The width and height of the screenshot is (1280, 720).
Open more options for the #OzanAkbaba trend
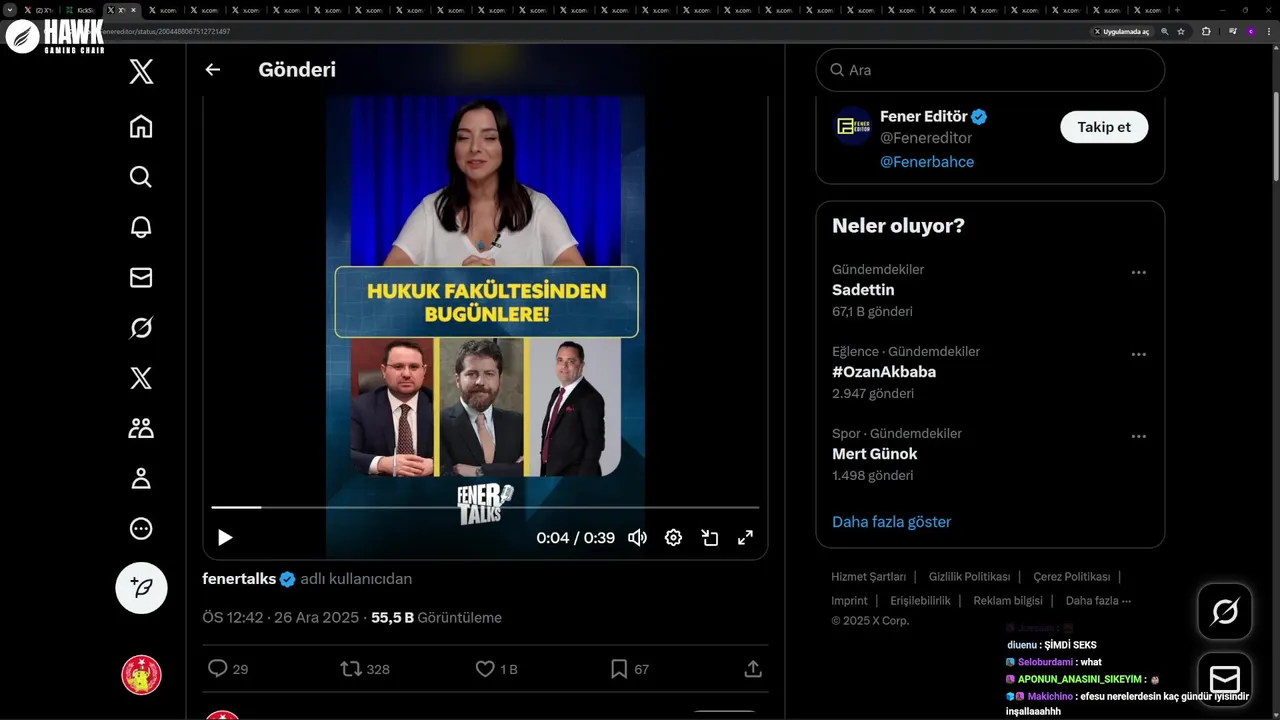point(1138,354)
